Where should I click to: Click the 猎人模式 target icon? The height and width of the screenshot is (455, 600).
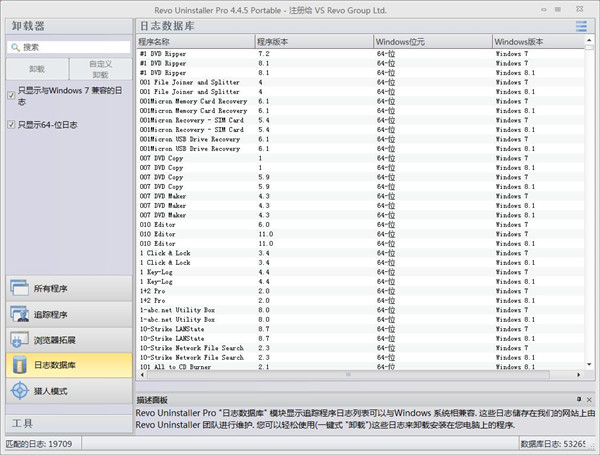pos(20,391)
